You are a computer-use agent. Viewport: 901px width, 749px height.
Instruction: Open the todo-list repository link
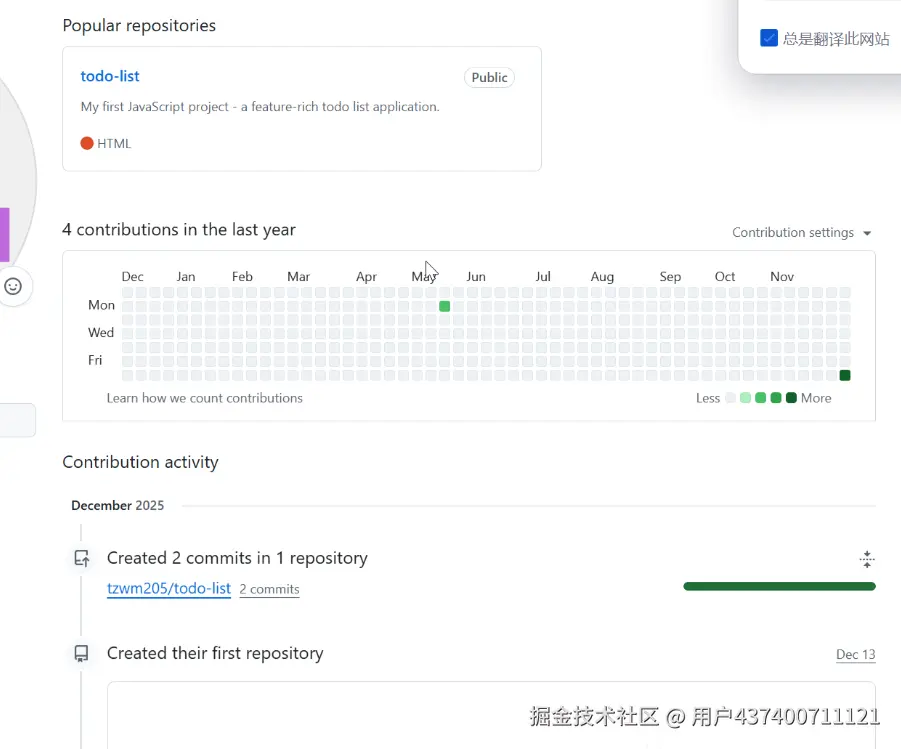coord(110,76)
